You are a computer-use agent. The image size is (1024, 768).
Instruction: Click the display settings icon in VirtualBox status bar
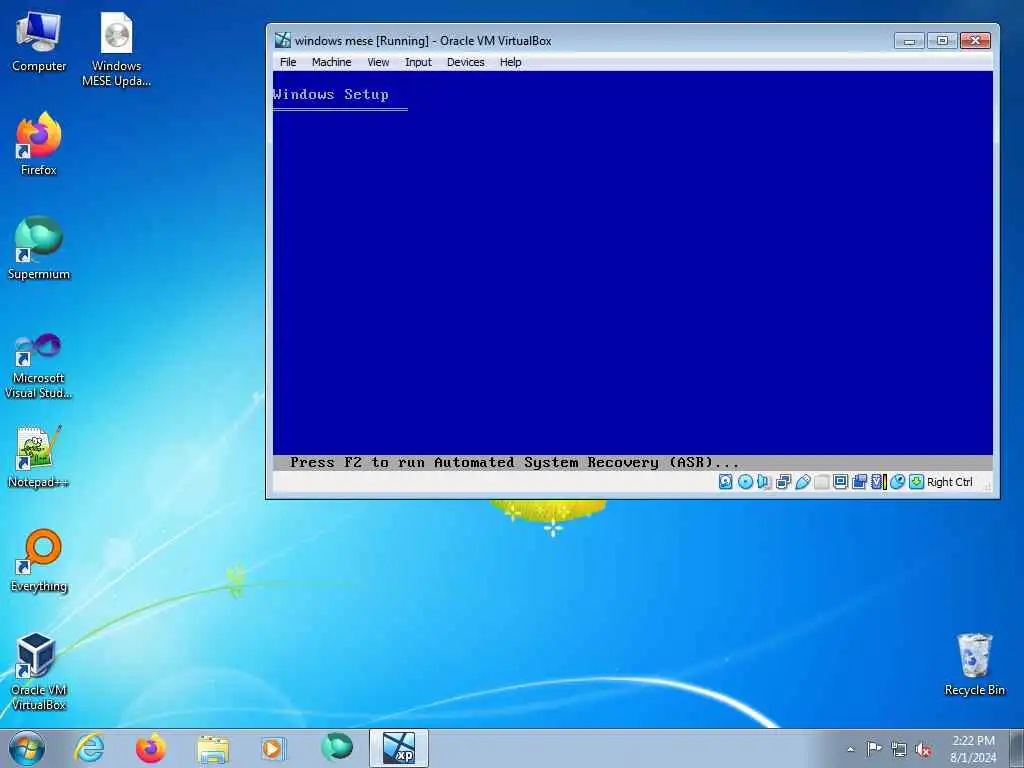click(x=840, y=482)
